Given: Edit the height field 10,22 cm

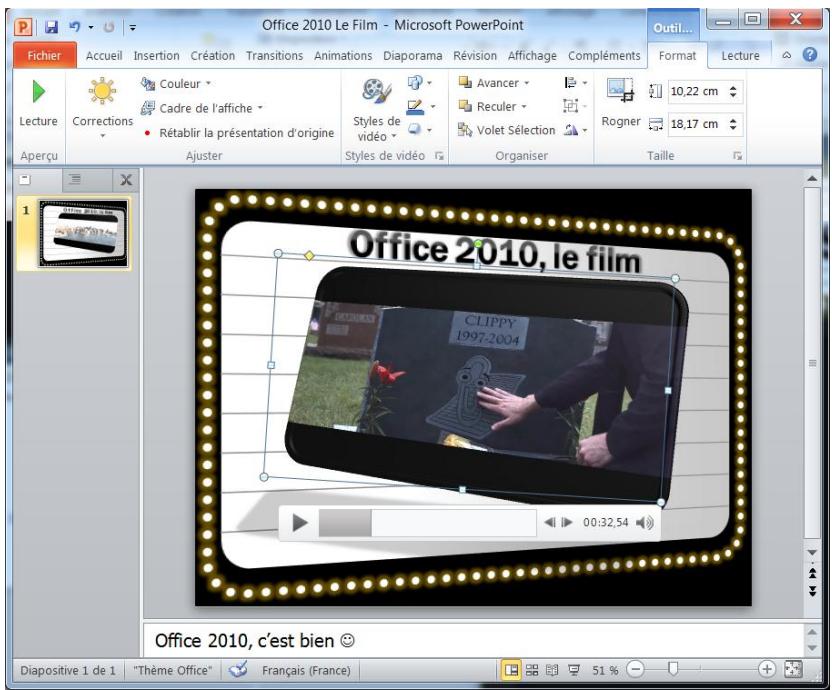Looking at the screenshot, I should pos(695,91).
